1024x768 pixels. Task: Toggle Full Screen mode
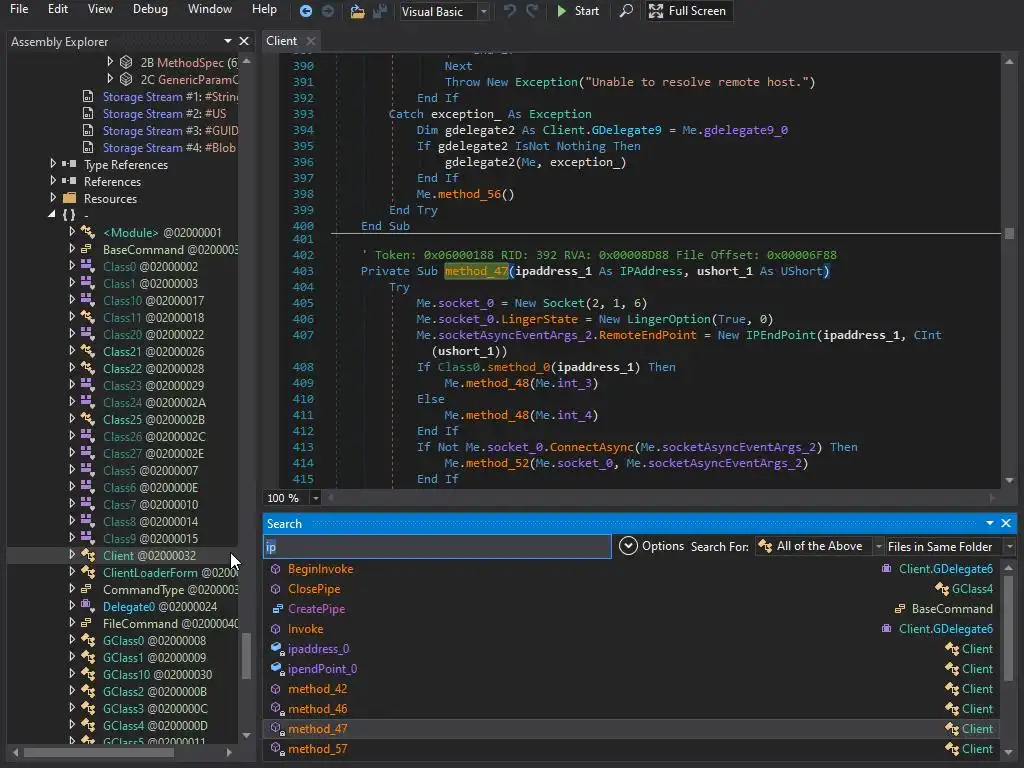(687, 11)
